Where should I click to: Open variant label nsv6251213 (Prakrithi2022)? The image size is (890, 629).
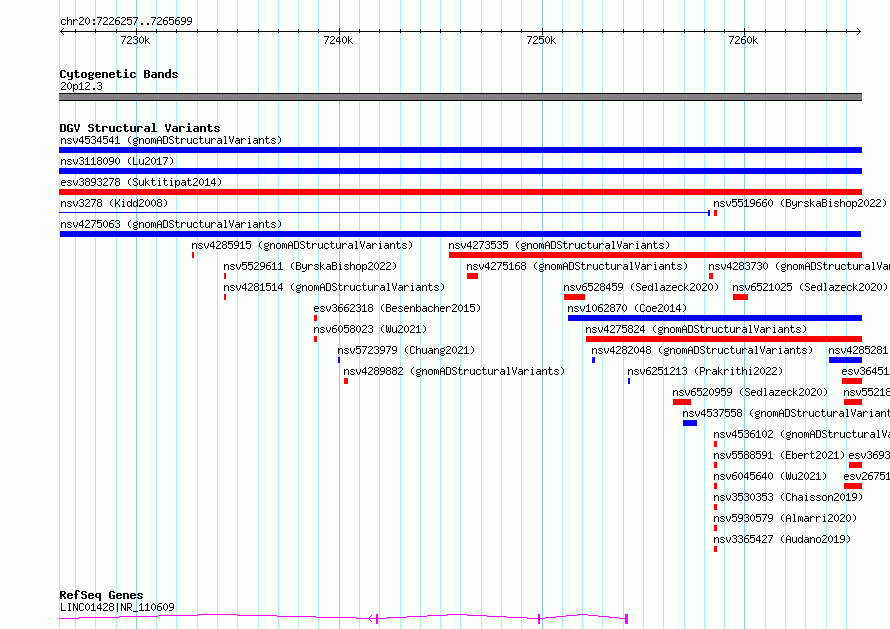point(705,371)
